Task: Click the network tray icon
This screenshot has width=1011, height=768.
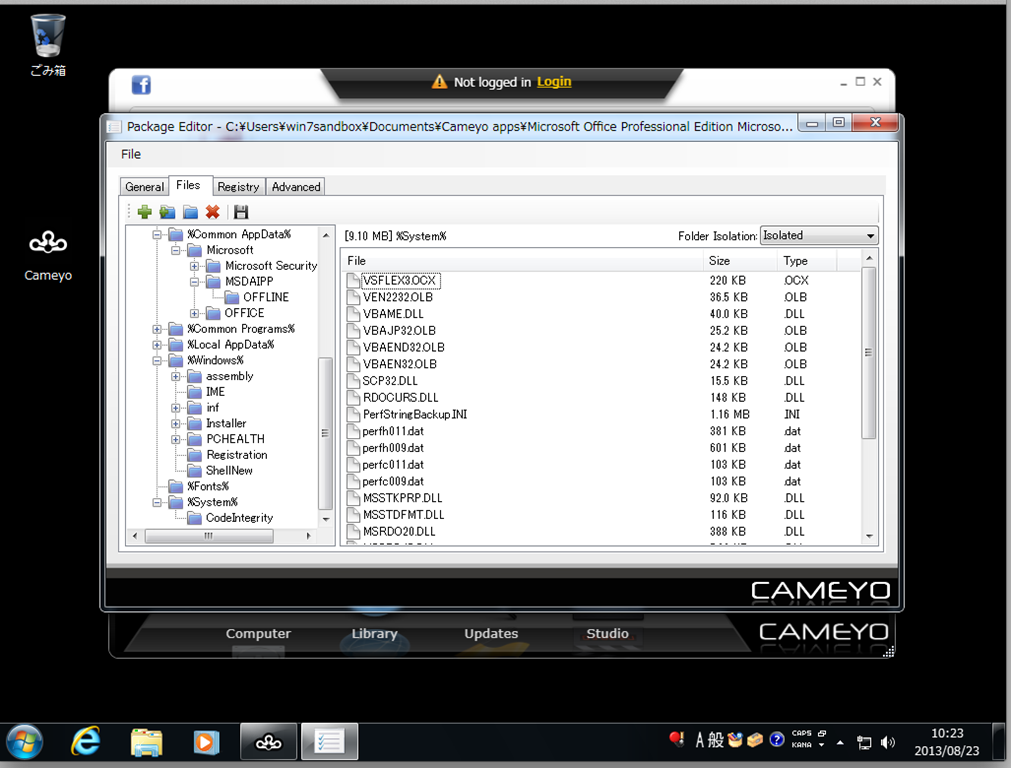Action: (x=864, y=743)
